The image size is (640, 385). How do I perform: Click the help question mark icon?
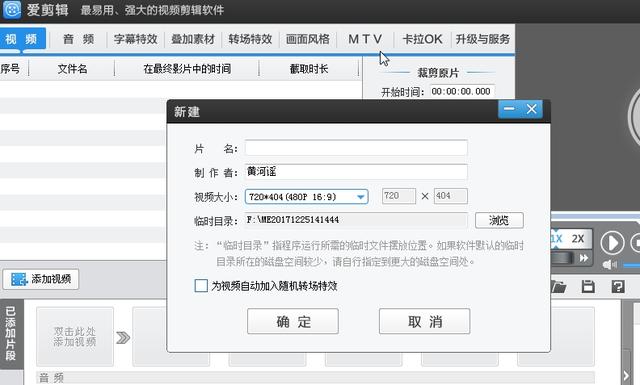[618, 287]
